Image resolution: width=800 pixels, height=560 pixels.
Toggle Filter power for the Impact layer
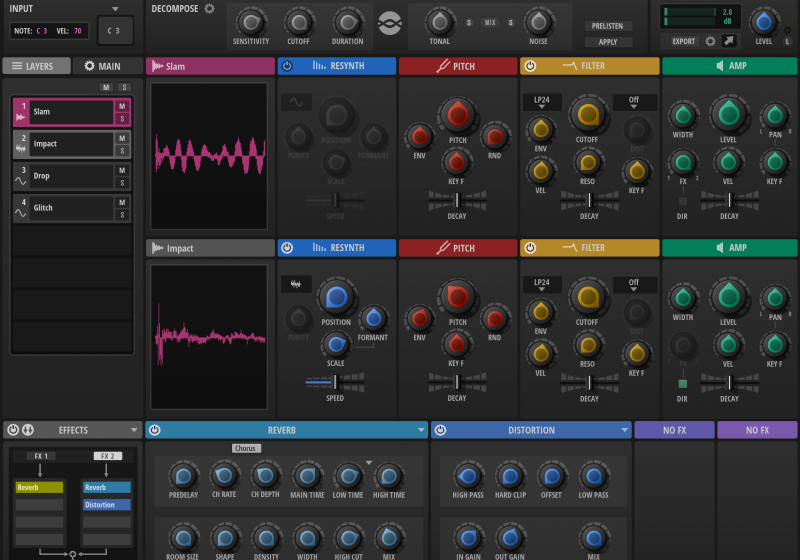click(530, 248)
